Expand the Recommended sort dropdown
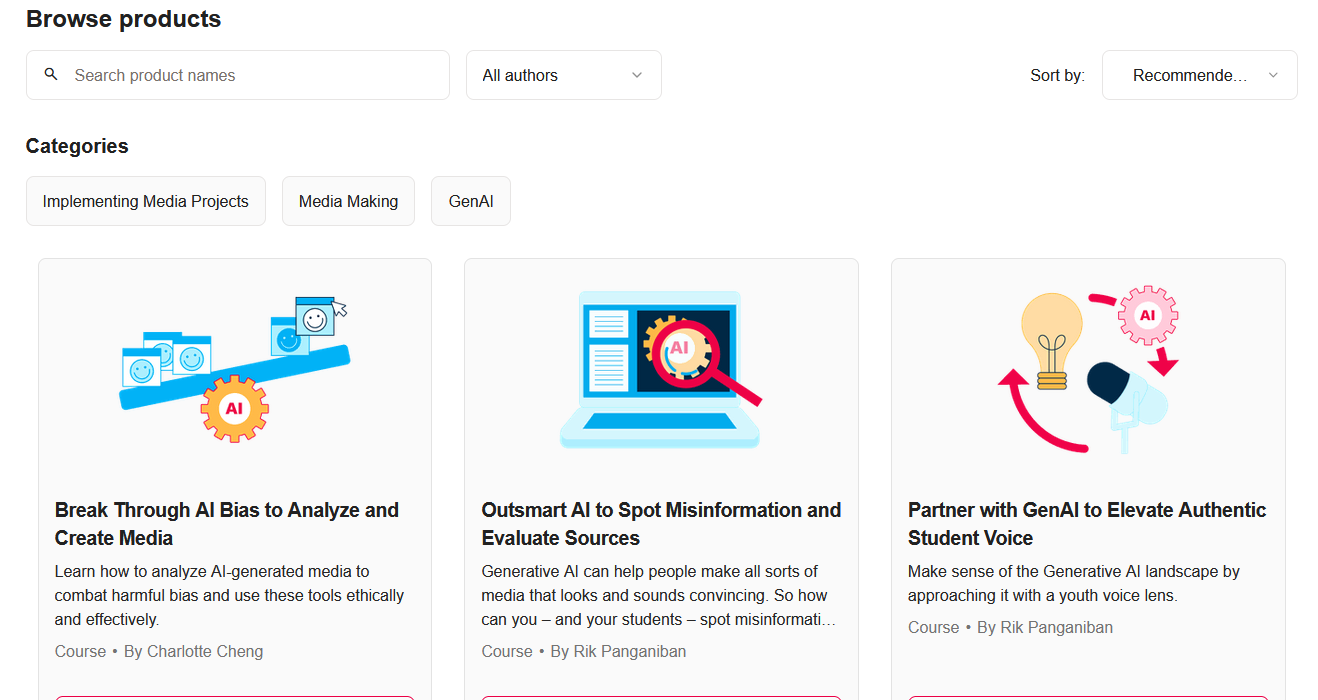 coord(1199,75)
